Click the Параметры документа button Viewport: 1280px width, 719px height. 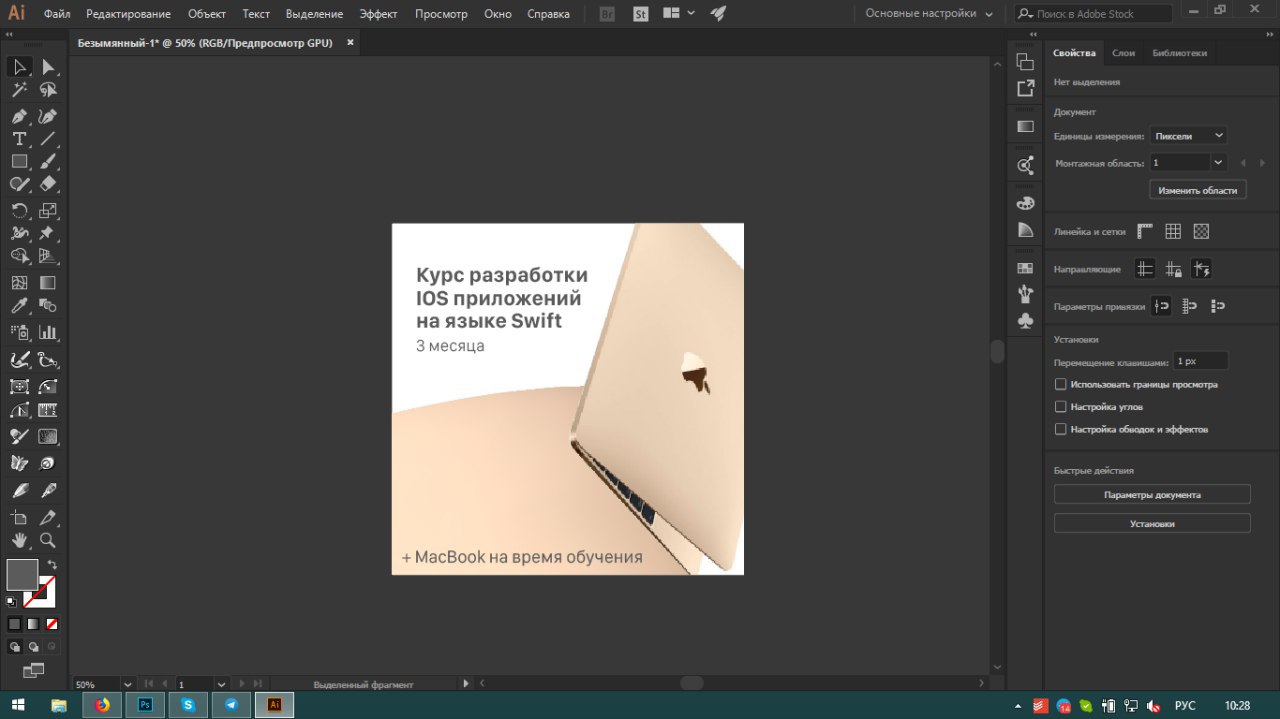(x=1152, y=494)
